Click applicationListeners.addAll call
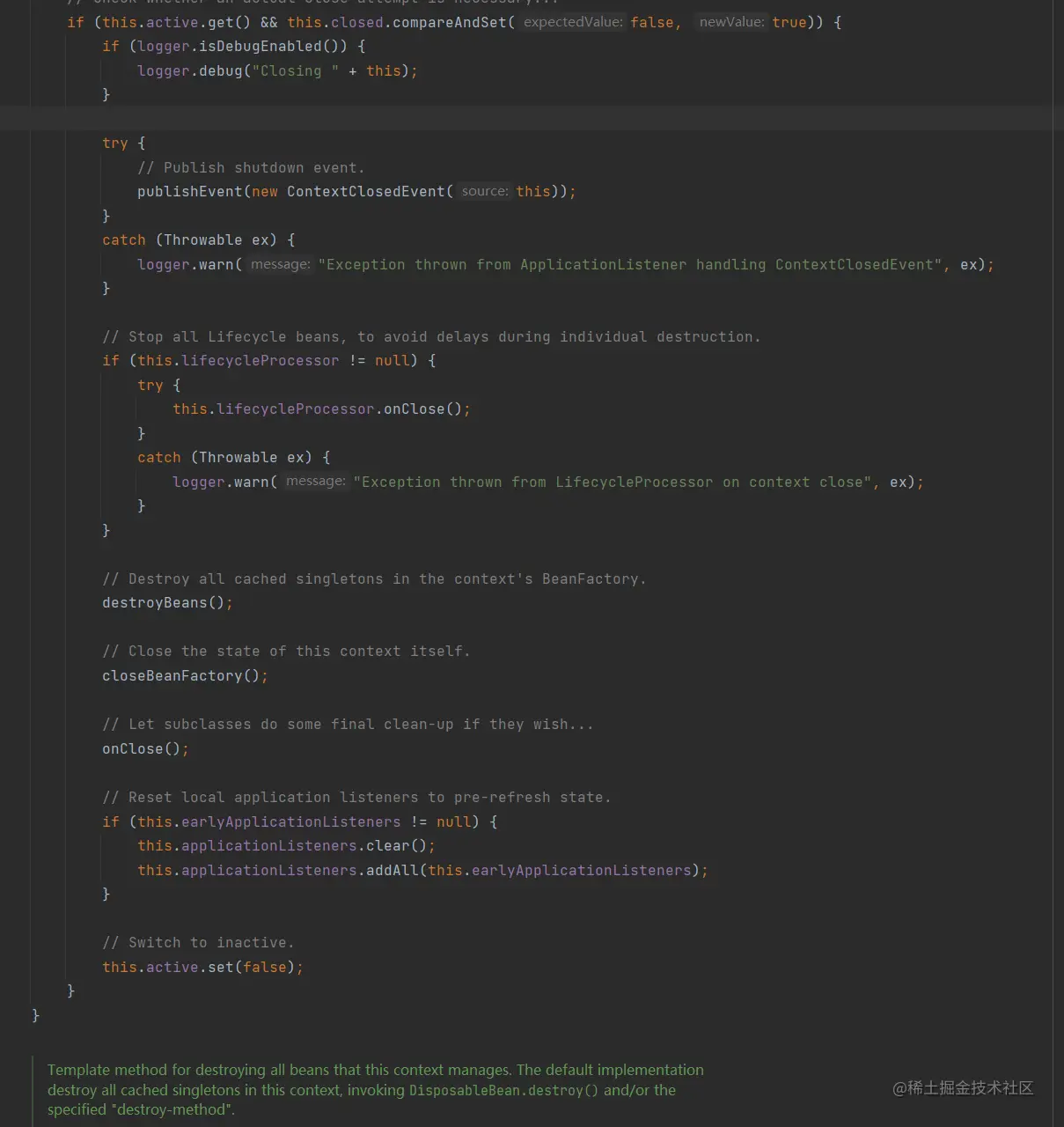 coord(422,870)
